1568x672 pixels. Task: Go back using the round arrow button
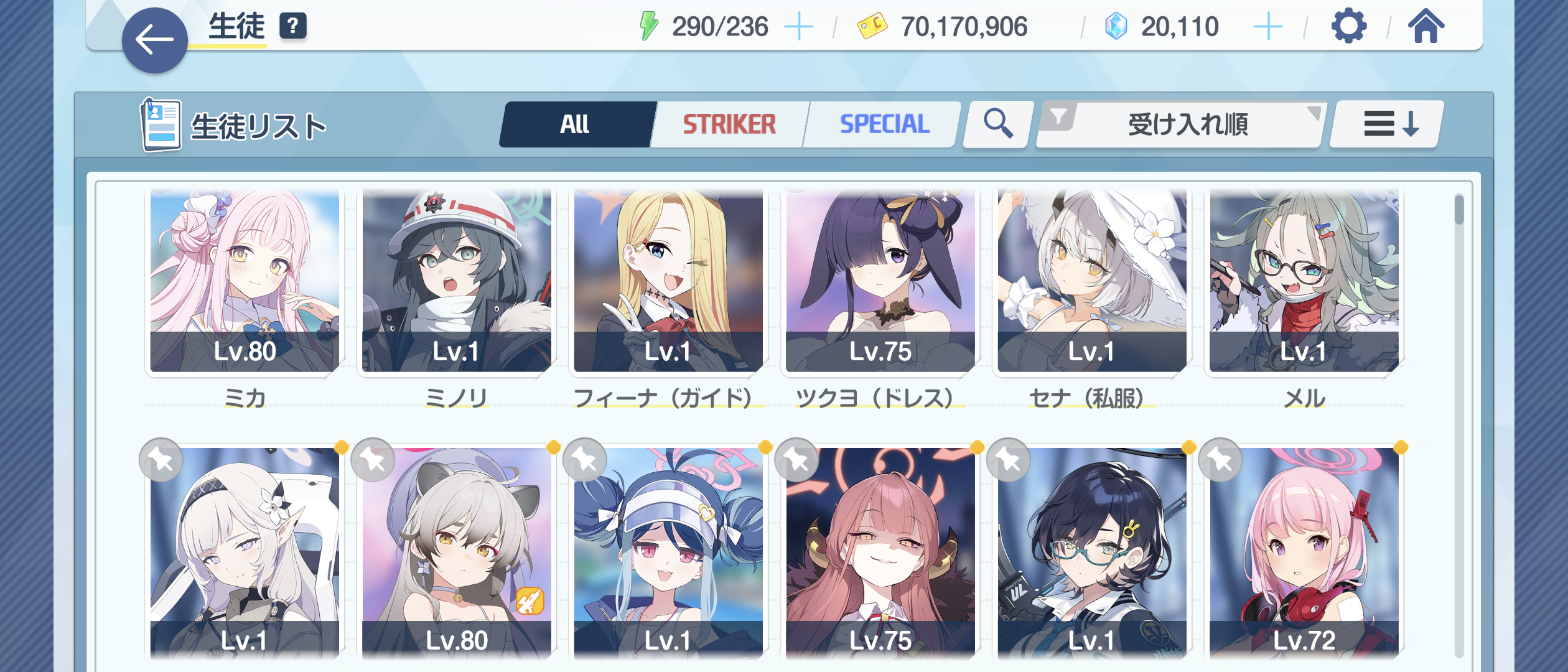(154, 40)
